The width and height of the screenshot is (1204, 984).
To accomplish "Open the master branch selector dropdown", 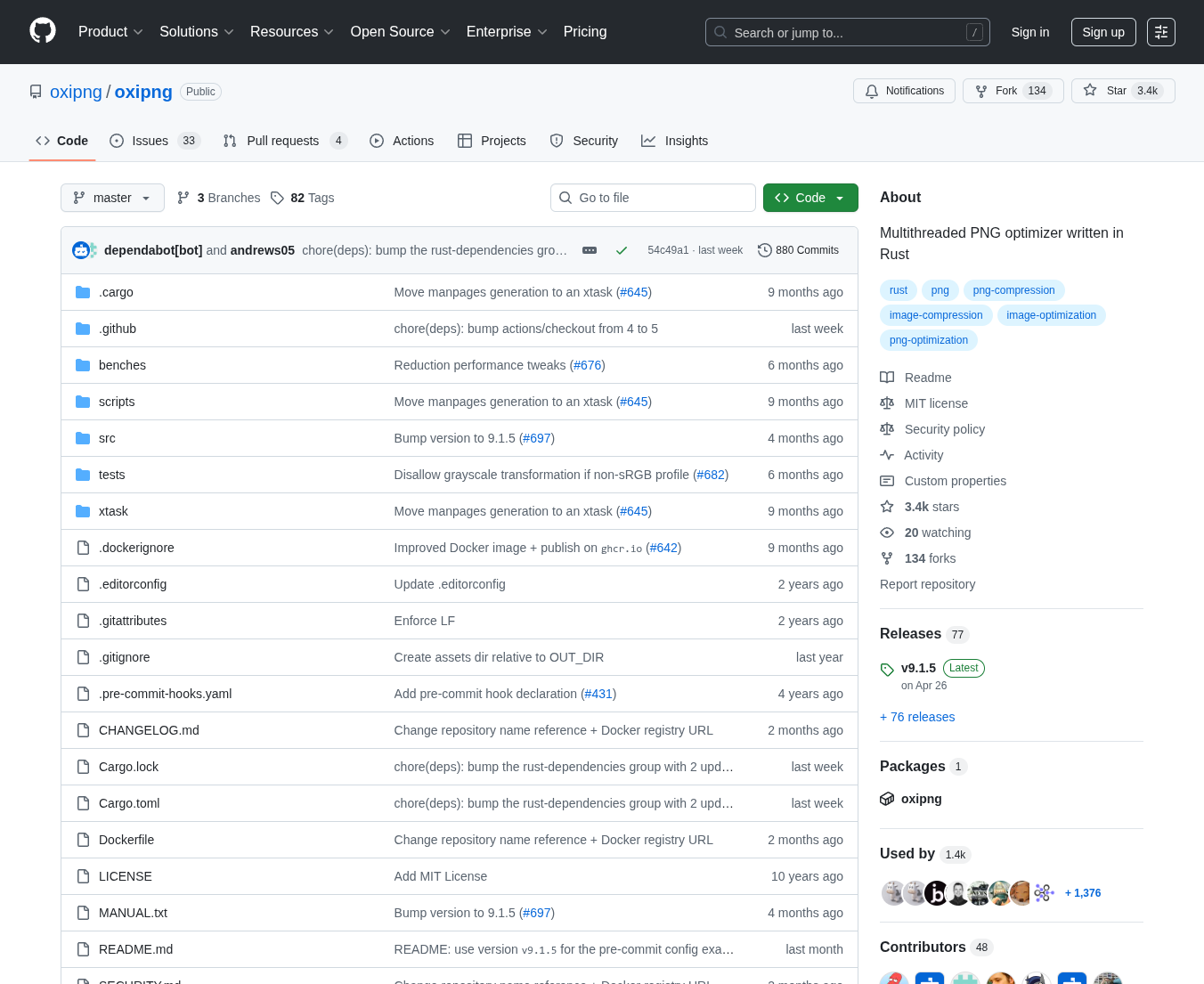I will [x=112, y=198].
